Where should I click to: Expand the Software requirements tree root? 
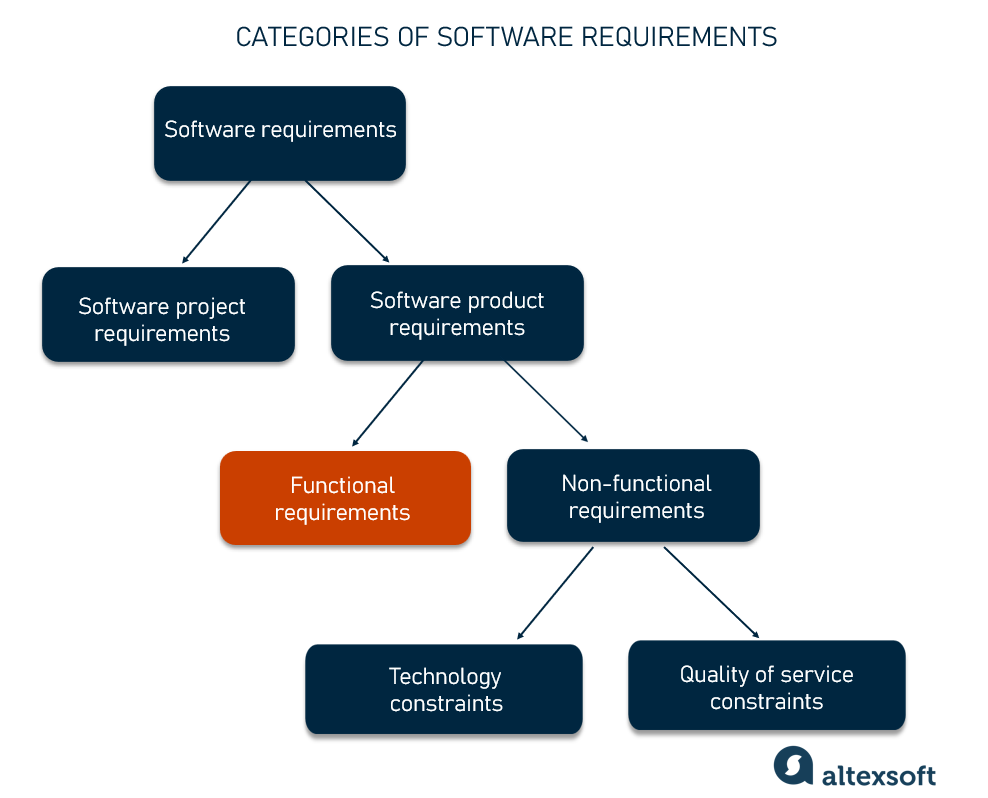(x=280, y=133)
